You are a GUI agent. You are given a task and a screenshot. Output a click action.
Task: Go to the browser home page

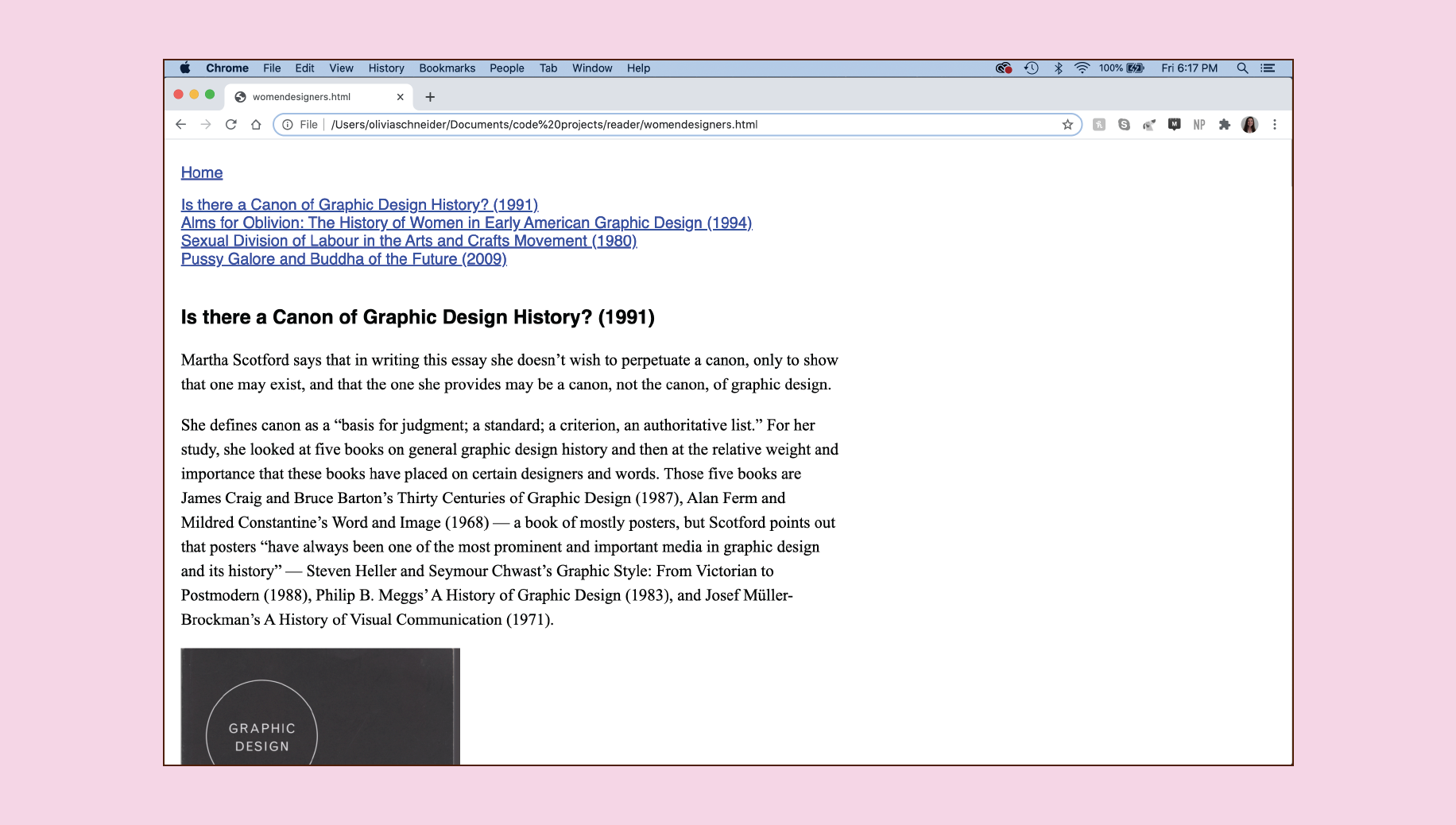click(x=256, y=125)
